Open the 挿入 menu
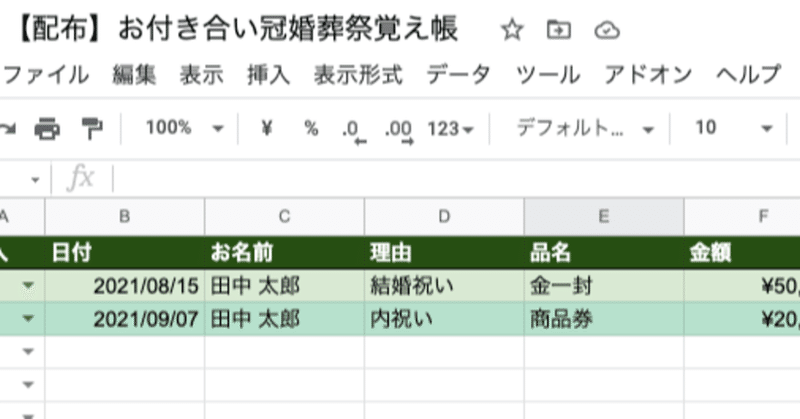This screenshot has width=800, height=419. 269,75
